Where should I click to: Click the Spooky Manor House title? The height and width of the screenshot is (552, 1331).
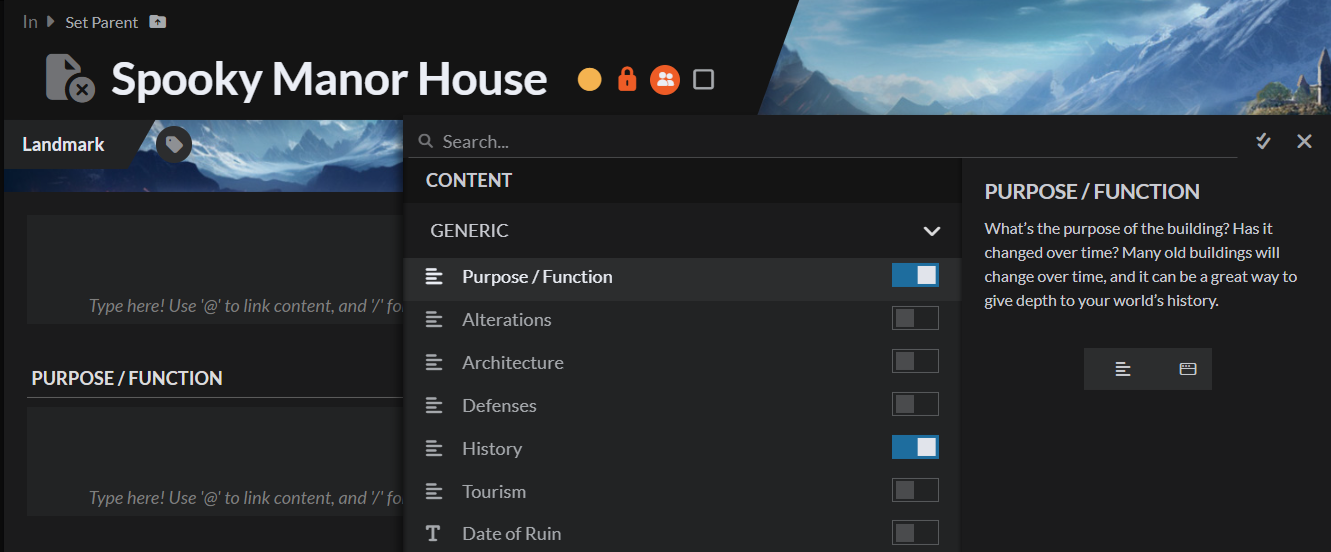pos(329,79)
